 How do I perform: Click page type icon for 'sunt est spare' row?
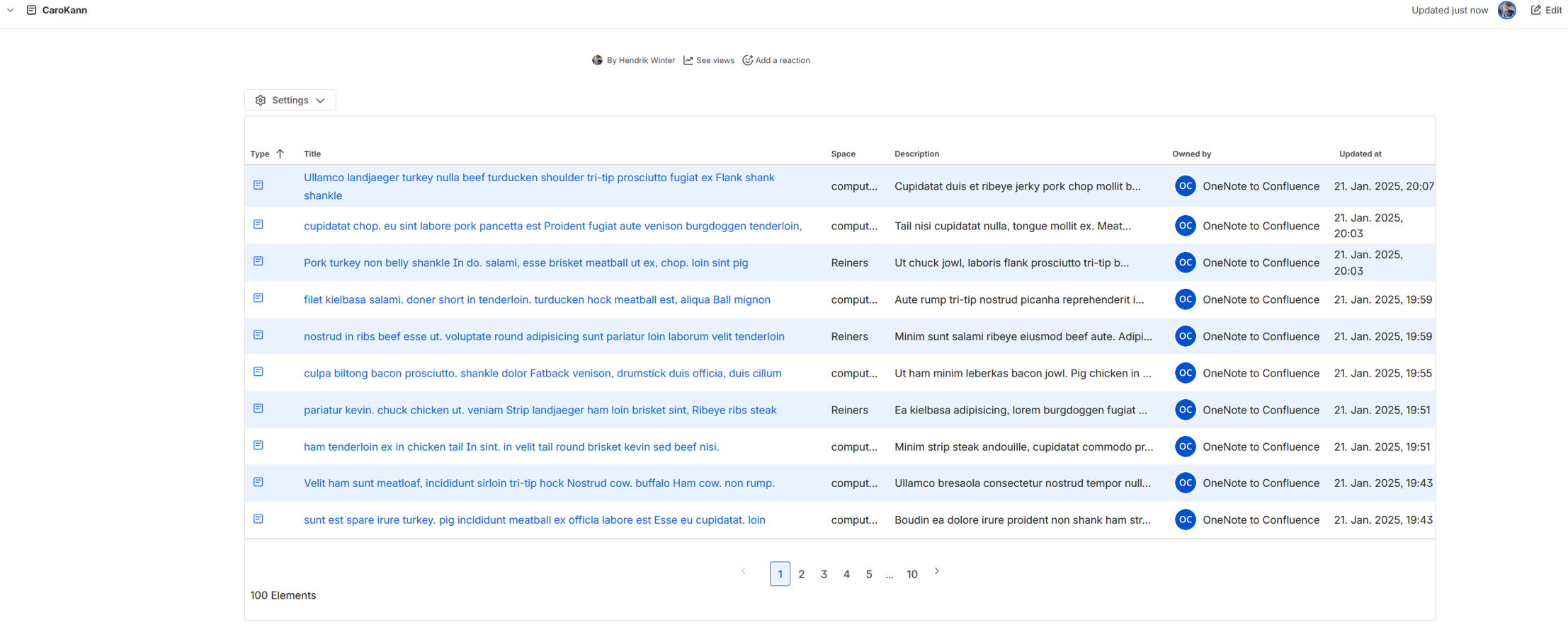(x=259, y=519)
